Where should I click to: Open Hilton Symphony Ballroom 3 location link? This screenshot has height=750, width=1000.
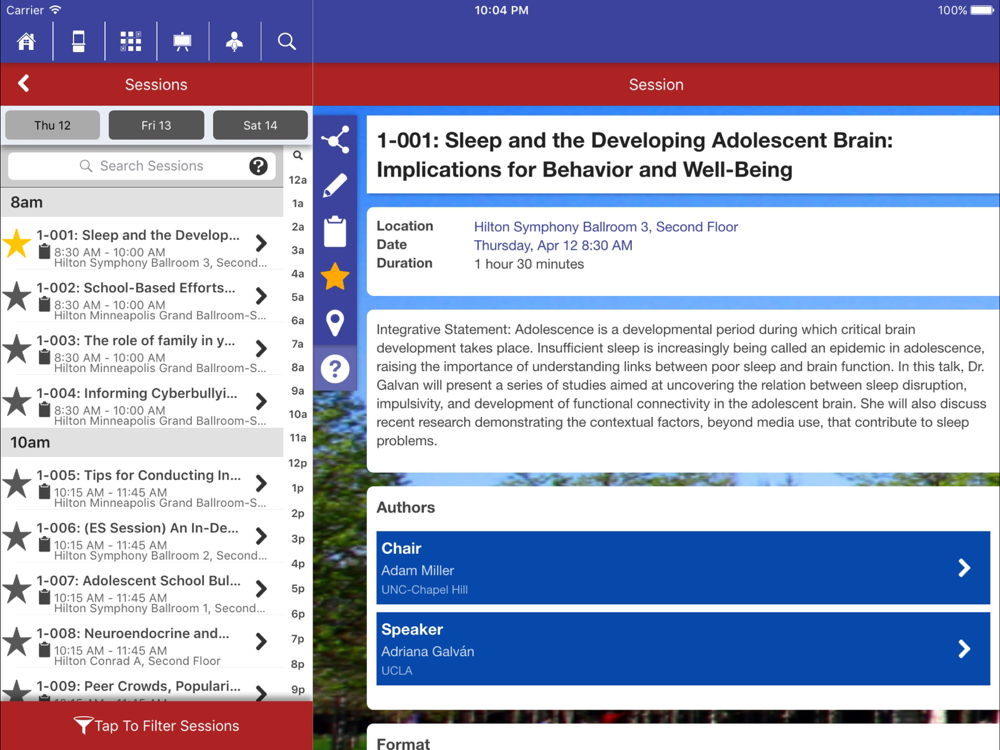pos(605,227)
